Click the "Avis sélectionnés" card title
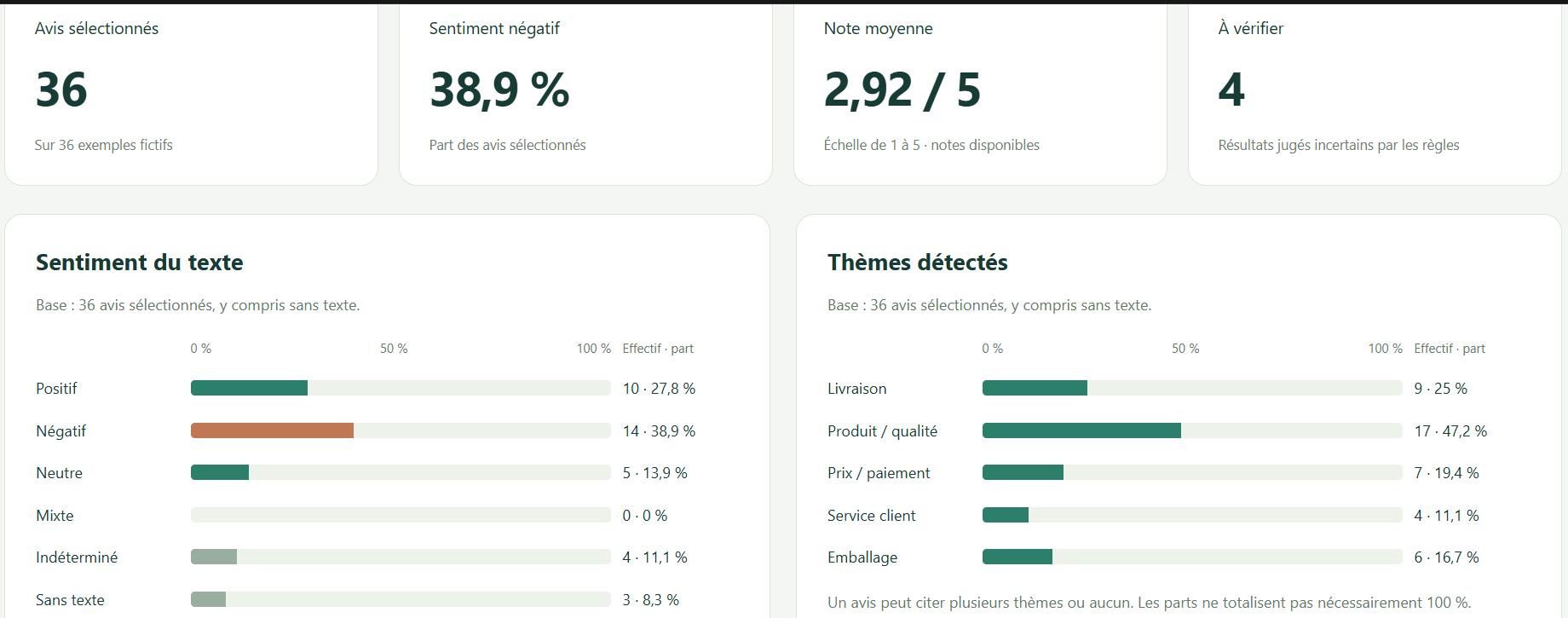 click(96, 28)
